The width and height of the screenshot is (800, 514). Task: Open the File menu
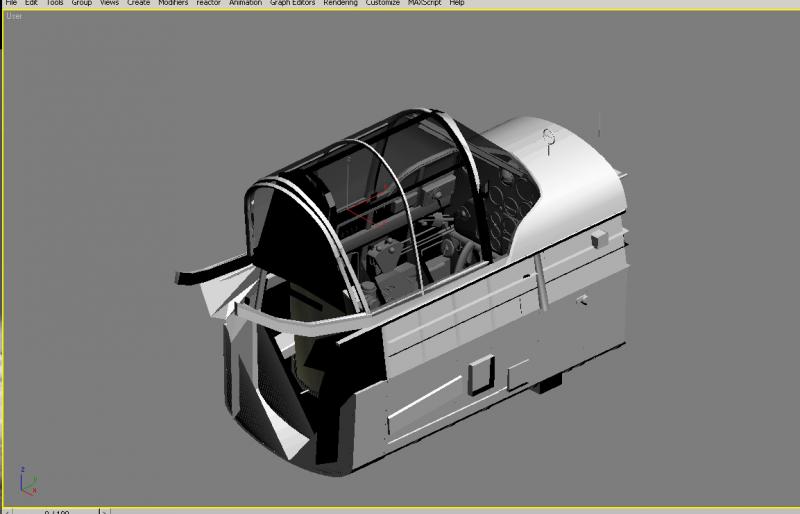[x=11, y=3]
